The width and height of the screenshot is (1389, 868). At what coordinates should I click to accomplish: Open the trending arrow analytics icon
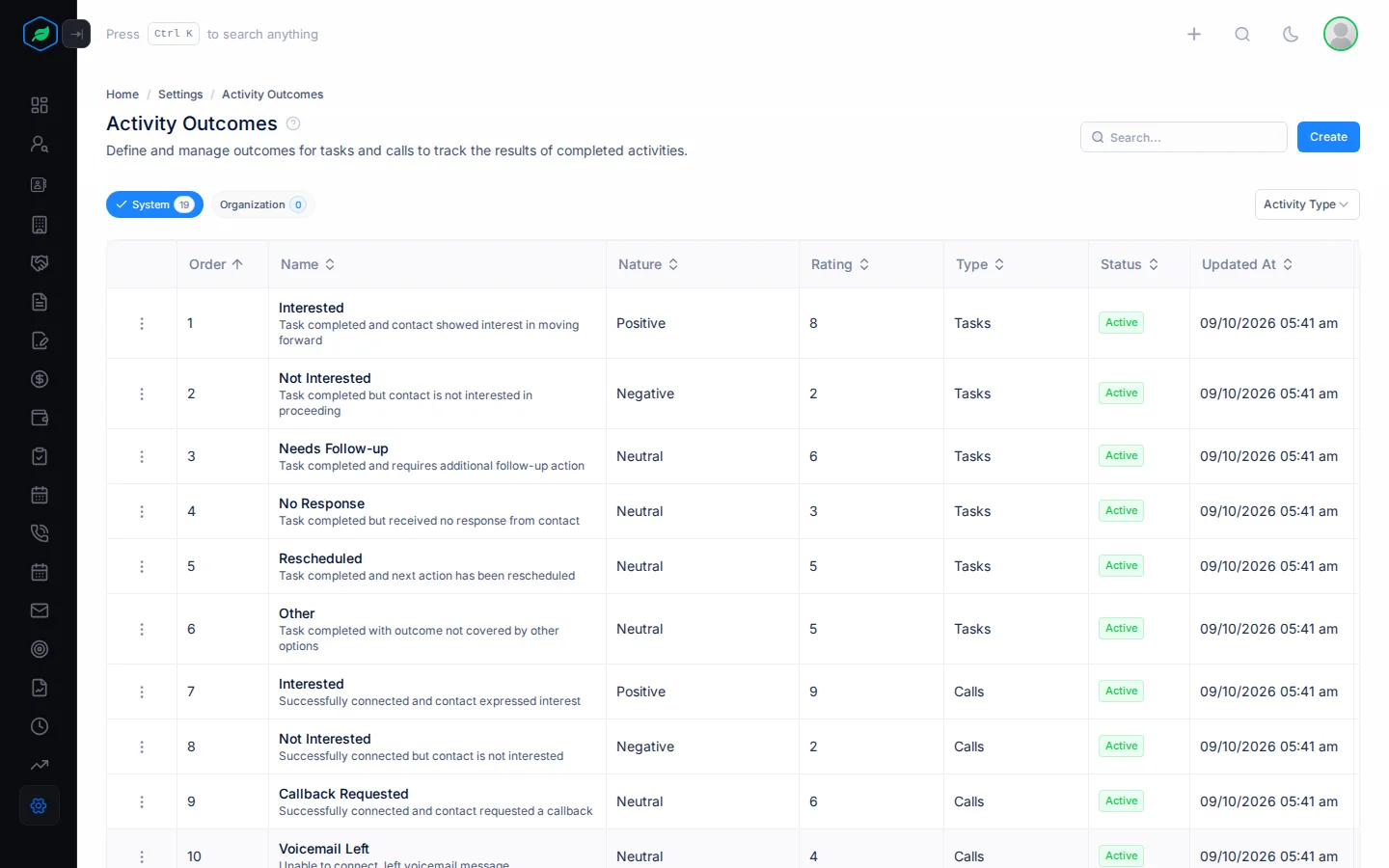pyautogui.click(x=40, y=765)
